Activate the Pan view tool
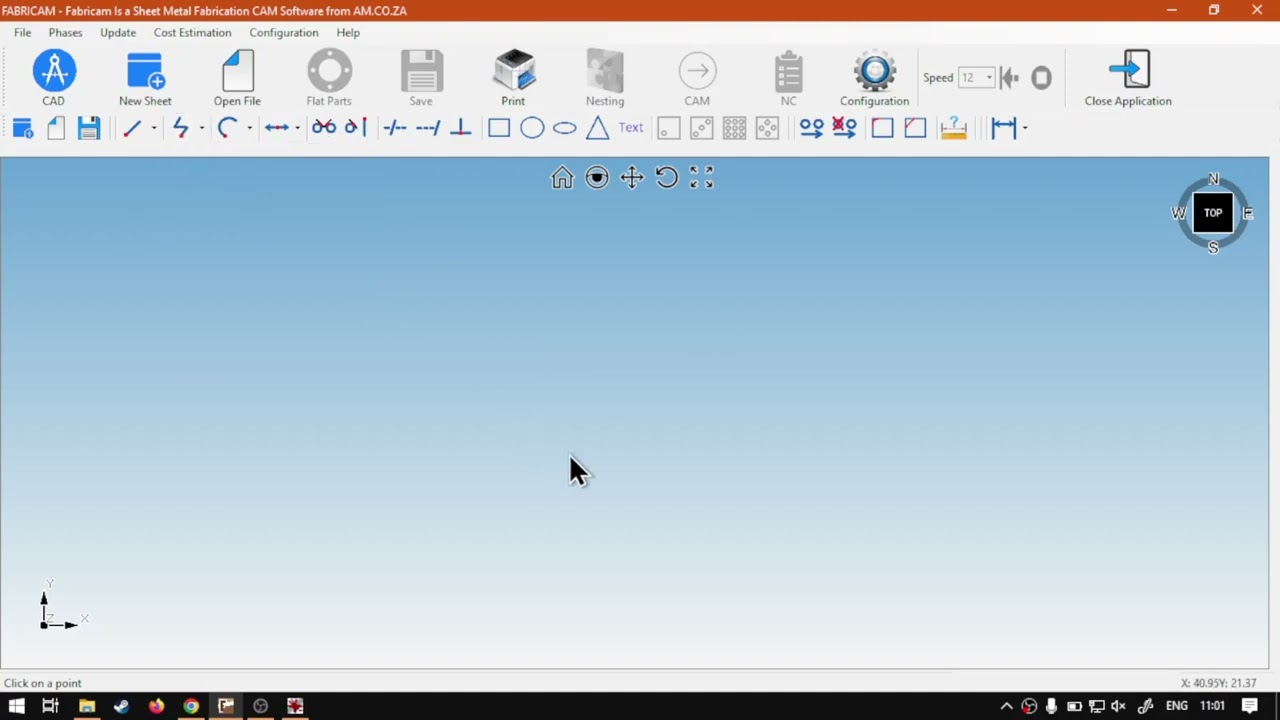This screenshot has width=1280, height=720. [x=632, y=178]
